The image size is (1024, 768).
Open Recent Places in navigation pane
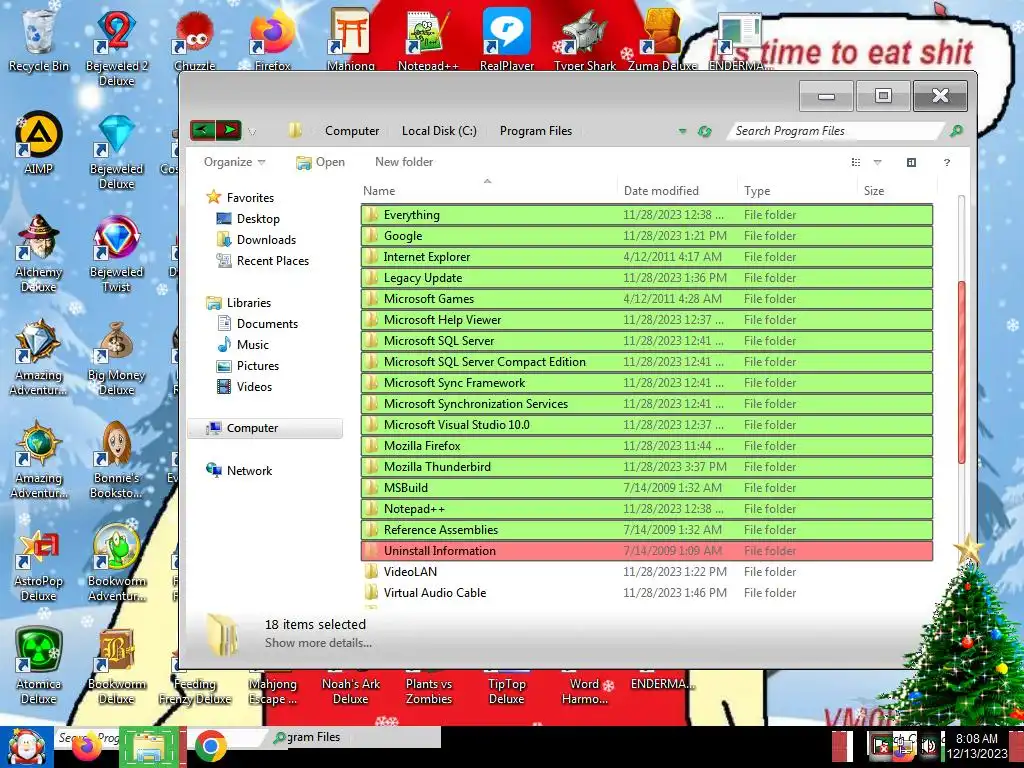pyautogui.click(x=263, y=261)
